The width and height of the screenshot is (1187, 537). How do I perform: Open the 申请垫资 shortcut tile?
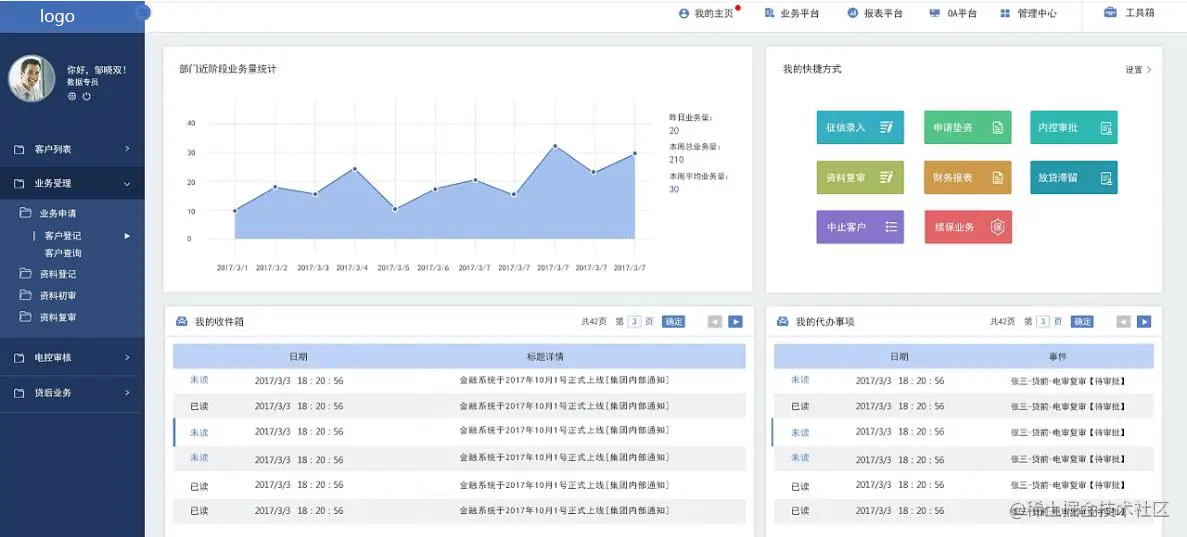(x=967, y=127)
